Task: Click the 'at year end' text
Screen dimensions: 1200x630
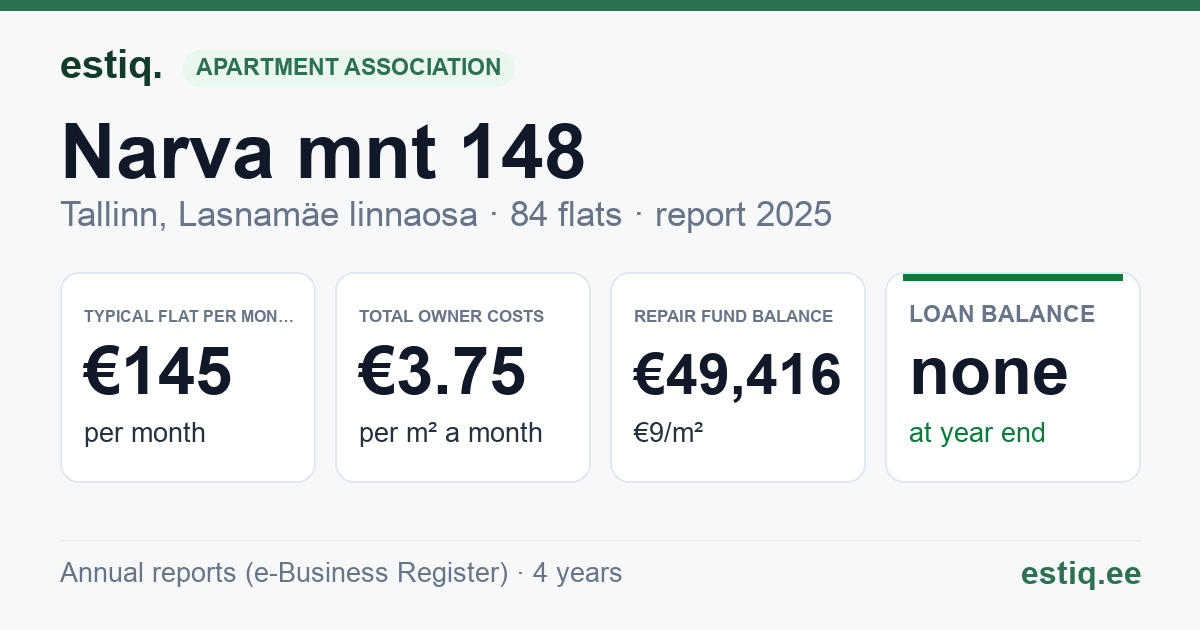Action: [977, 433]
